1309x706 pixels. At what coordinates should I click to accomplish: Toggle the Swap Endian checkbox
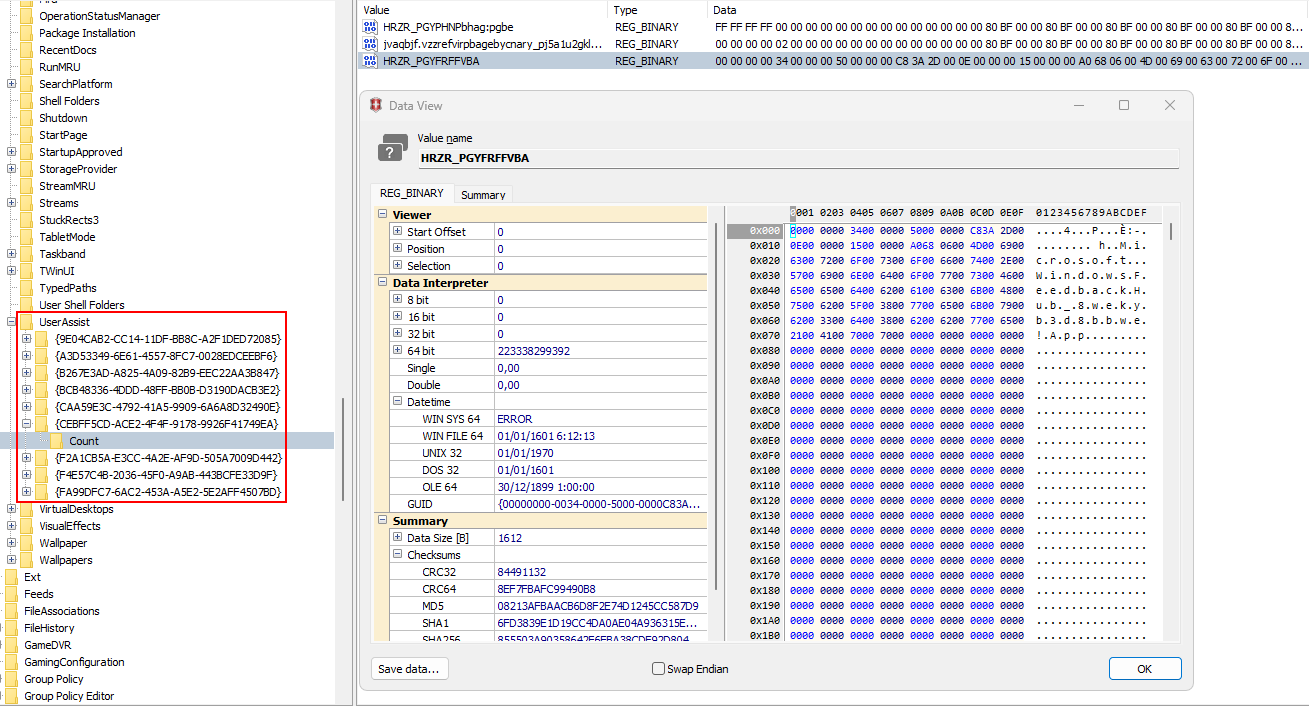pos(658,669)
